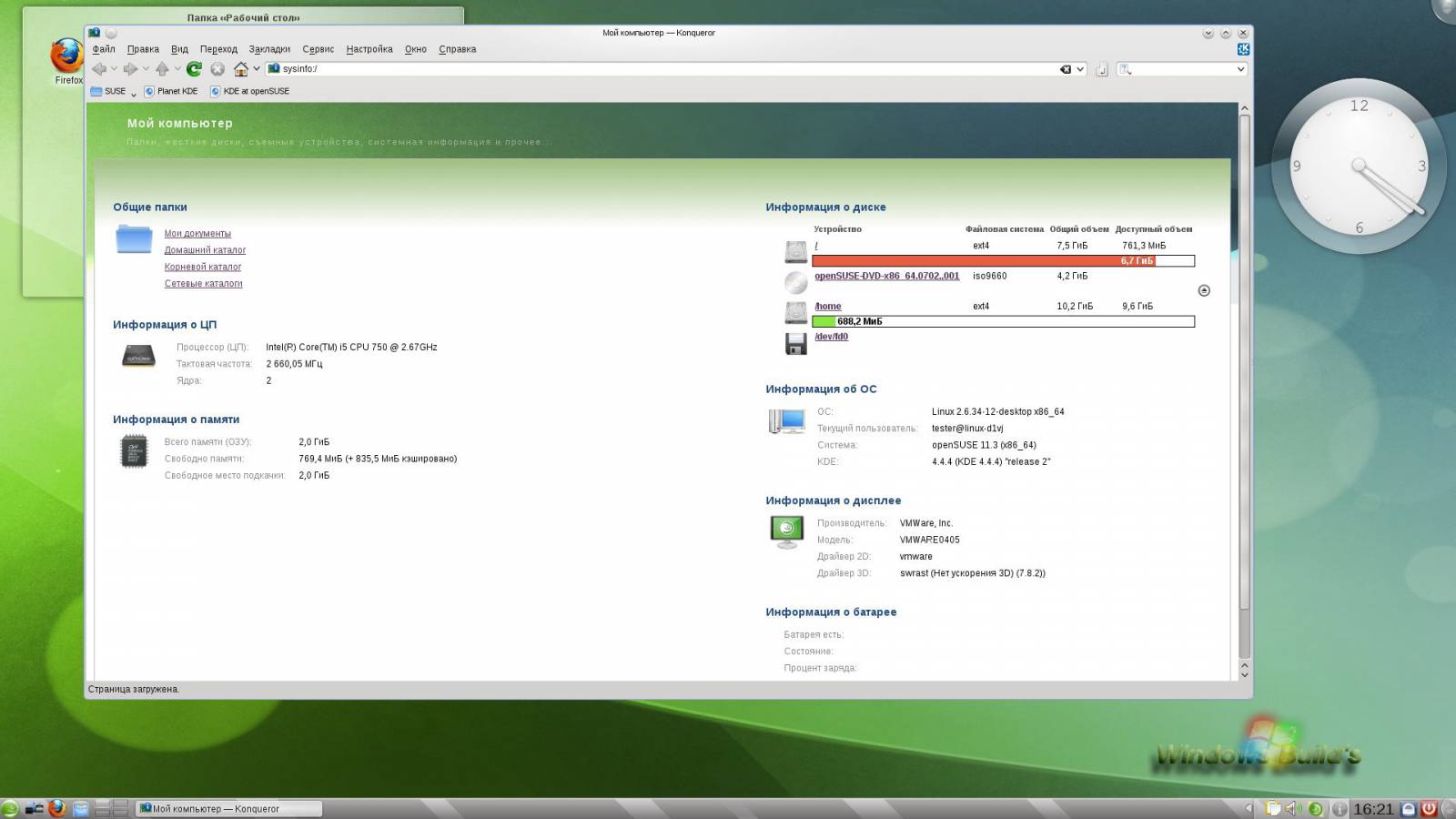Viewport: 1456px width, 819px height.
Task: Click the green /home usage bar
Action: coord(824,321)
